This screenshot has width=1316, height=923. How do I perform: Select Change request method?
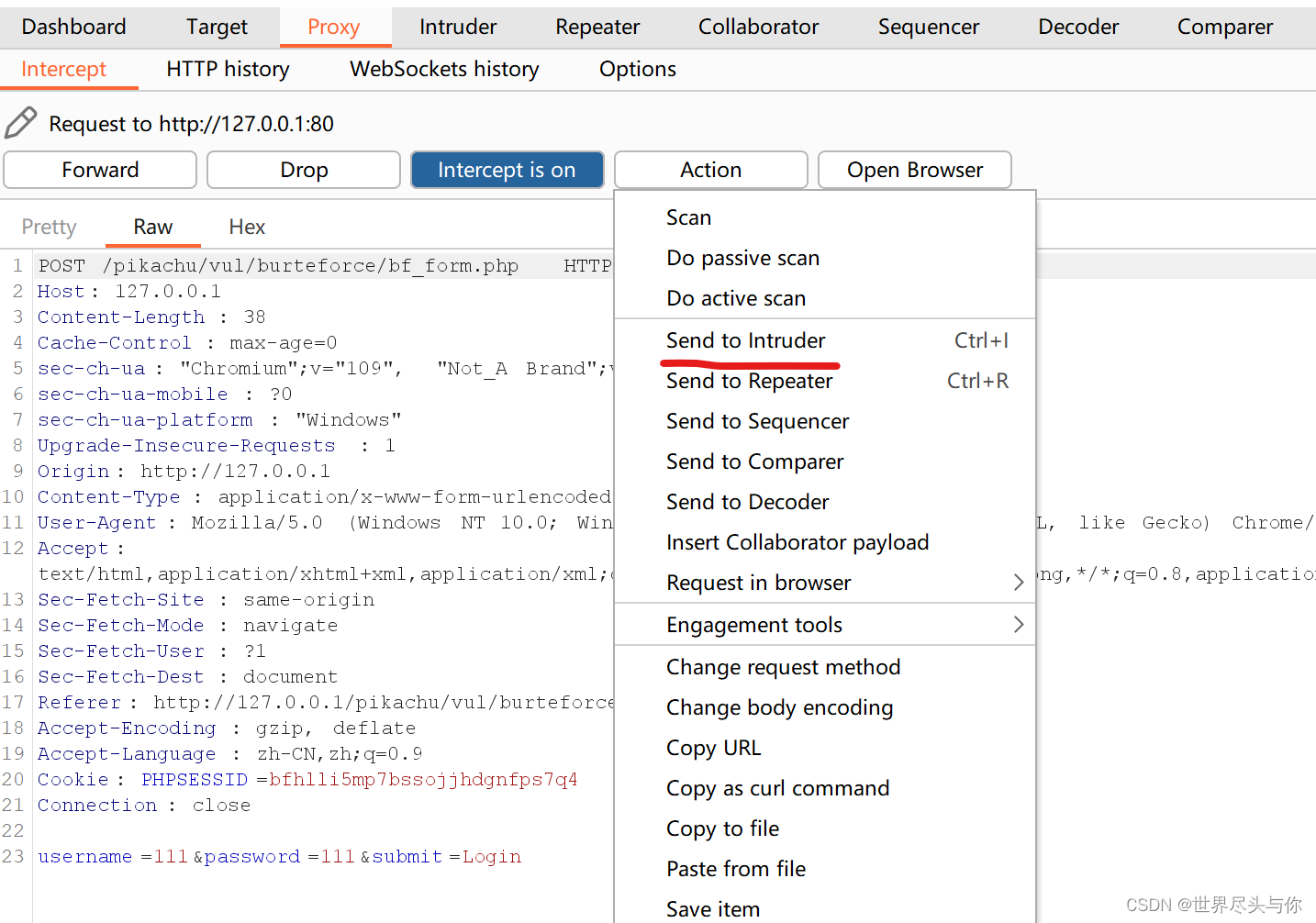pyautogui.click(x=825, y=667)
